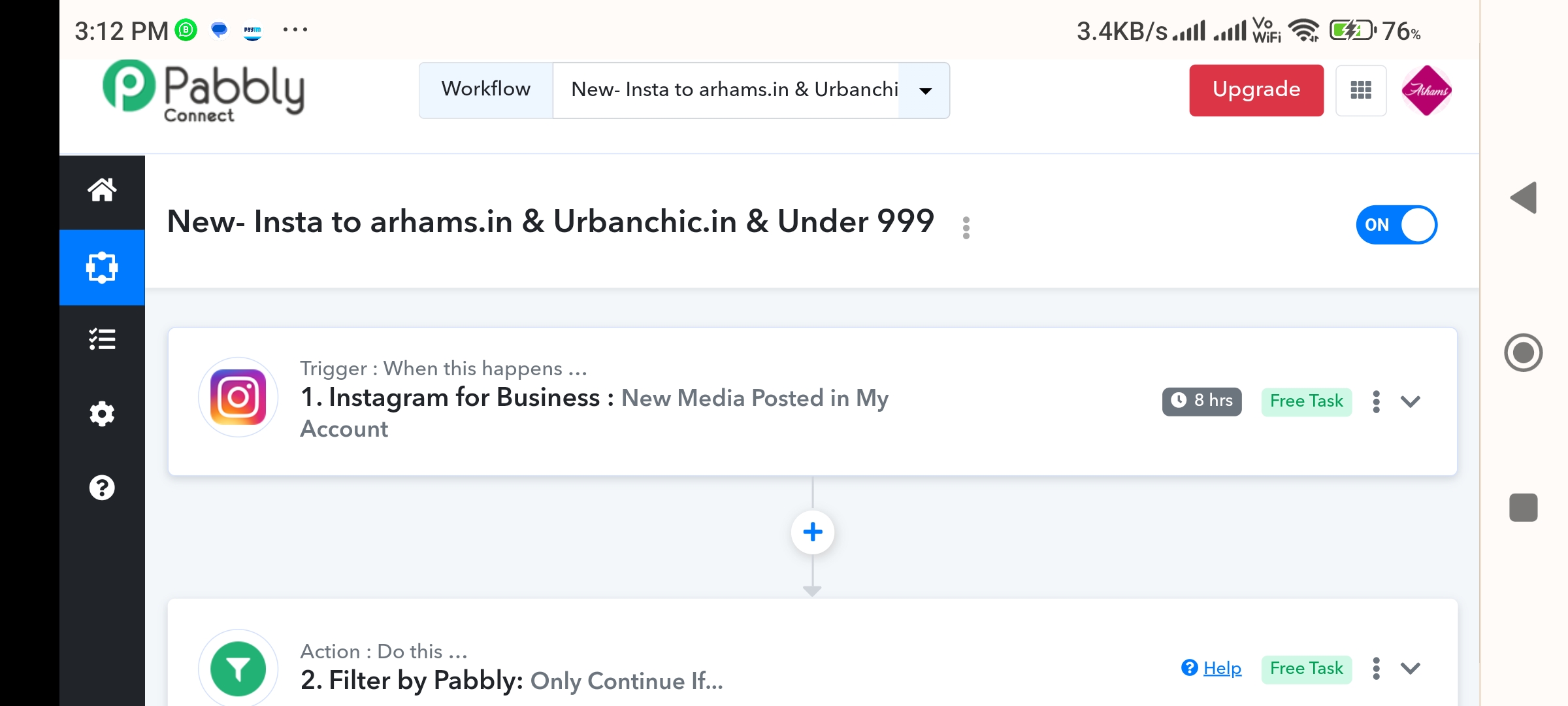The height and width of the screenshot is (706, 1568).
Task: Click the Instagram for Business app icon
Action: tap(238, 397)
